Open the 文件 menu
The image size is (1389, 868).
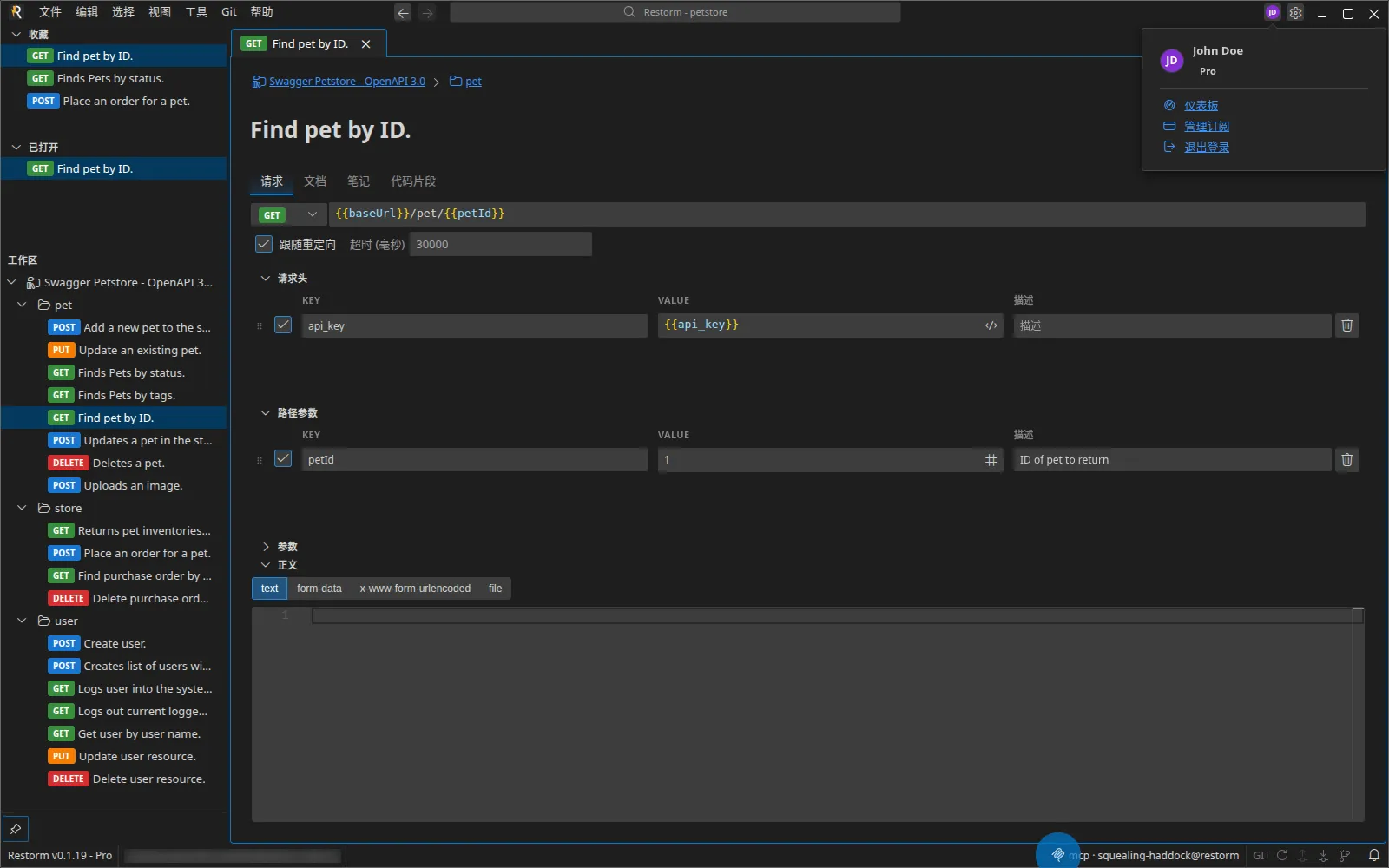point(50,12)
